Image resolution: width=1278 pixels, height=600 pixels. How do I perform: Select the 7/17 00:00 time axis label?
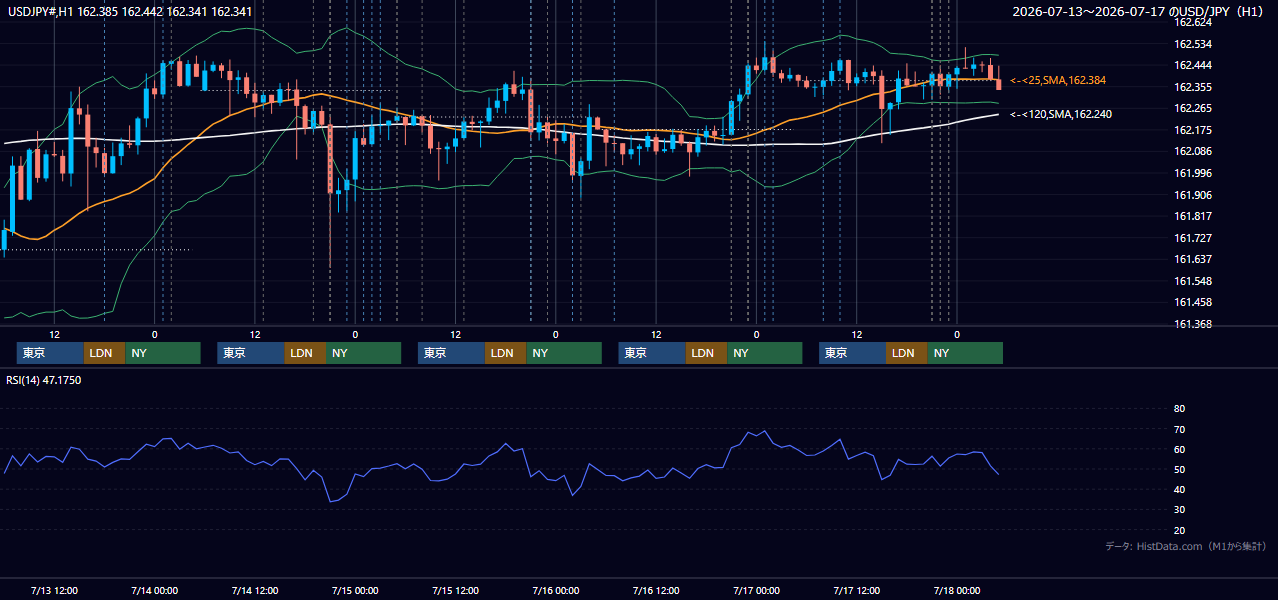756,590
